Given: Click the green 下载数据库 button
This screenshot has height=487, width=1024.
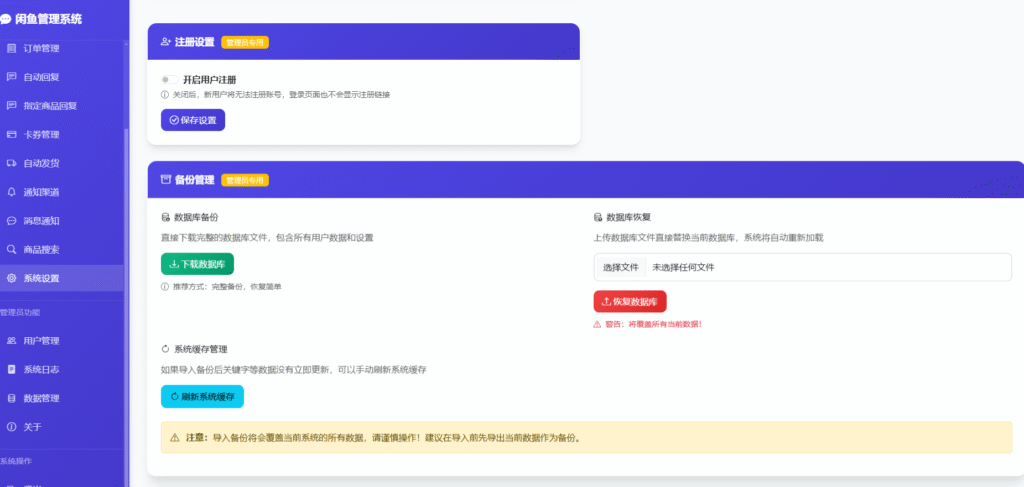Looking at the screenshot, I should click(x=197, y=264).
